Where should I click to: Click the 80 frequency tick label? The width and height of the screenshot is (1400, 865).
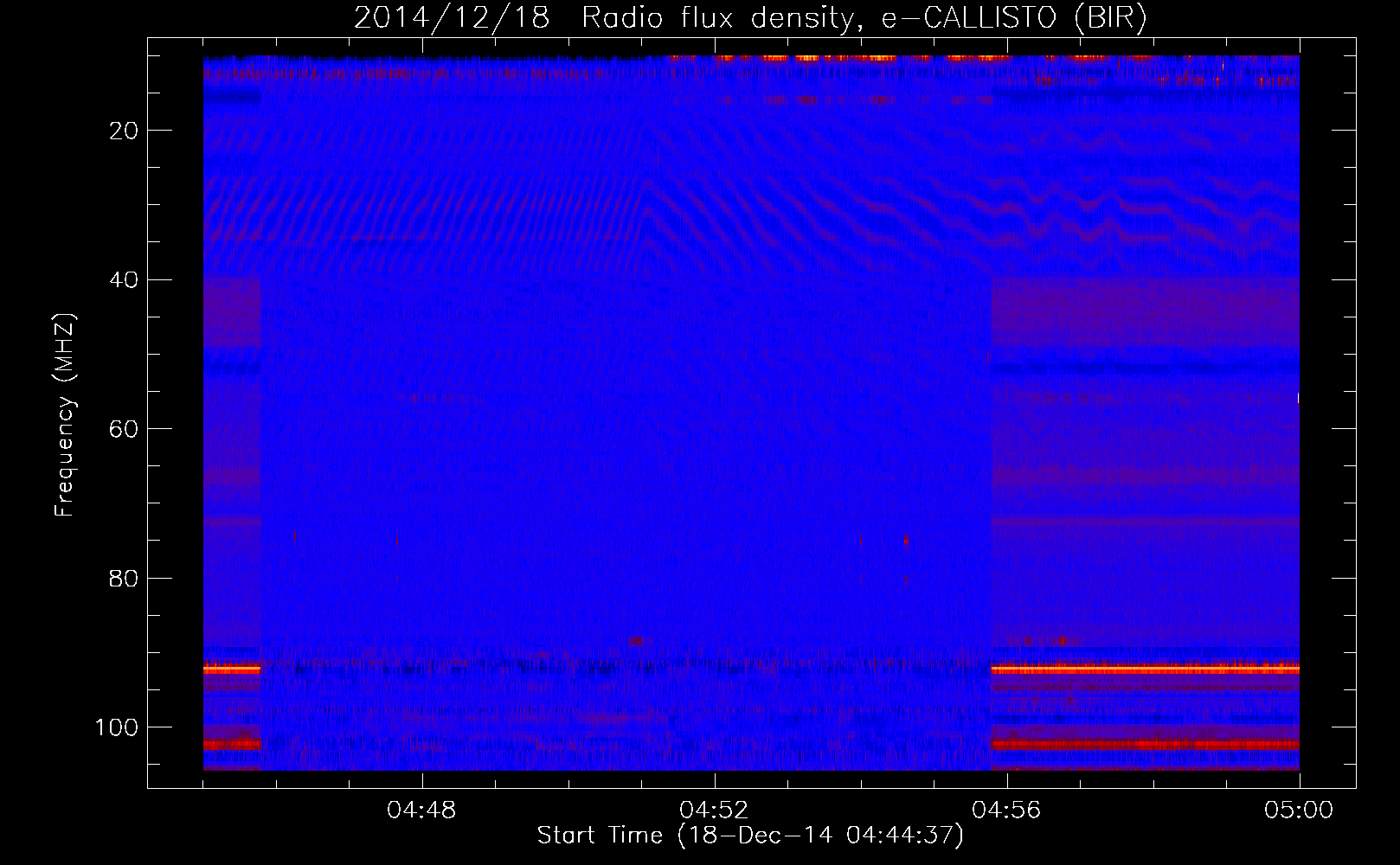coord(125,578)
